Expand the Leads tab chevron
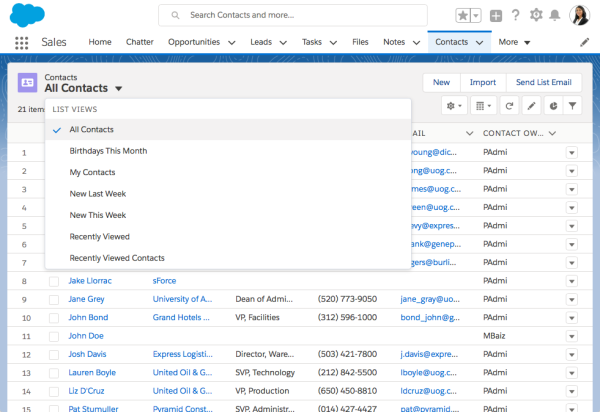This screenshot has width=600, height=412. point(283,43)
